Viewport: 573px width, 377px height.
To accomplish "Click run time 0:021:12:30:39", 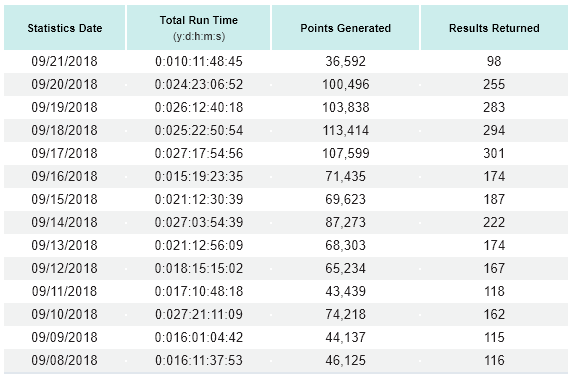I will [199, 199].
